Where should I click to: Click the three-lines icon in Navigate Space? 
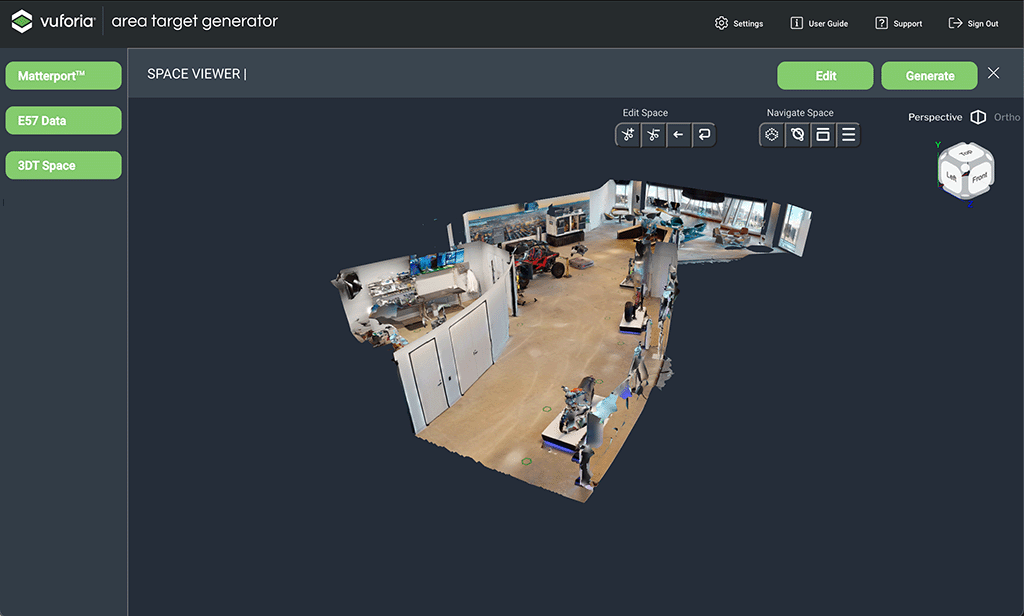click(848, 135)
